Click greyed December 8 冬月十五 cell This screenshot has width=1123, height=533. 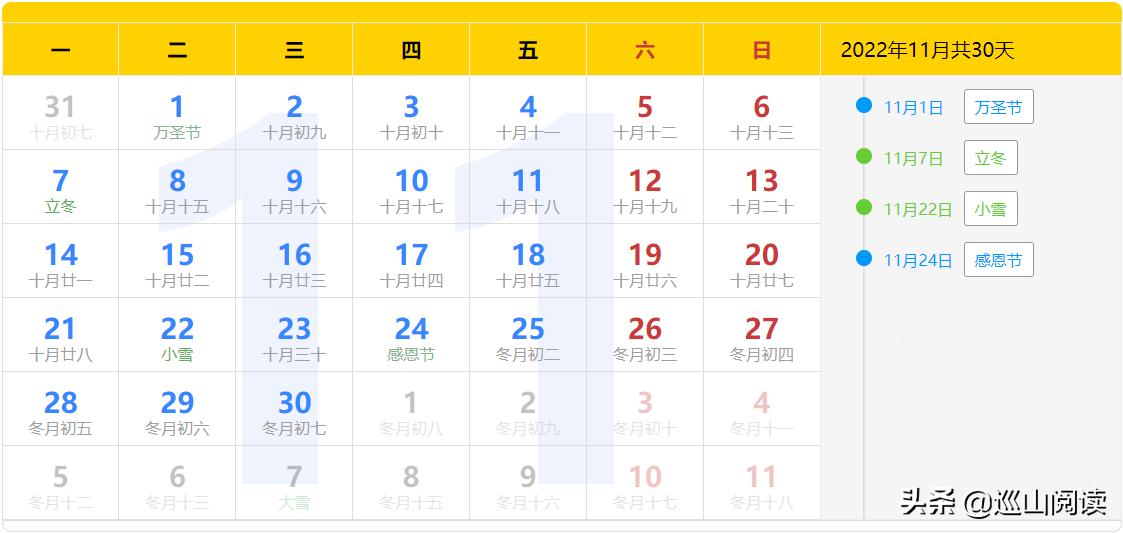[x=411, y=483]
